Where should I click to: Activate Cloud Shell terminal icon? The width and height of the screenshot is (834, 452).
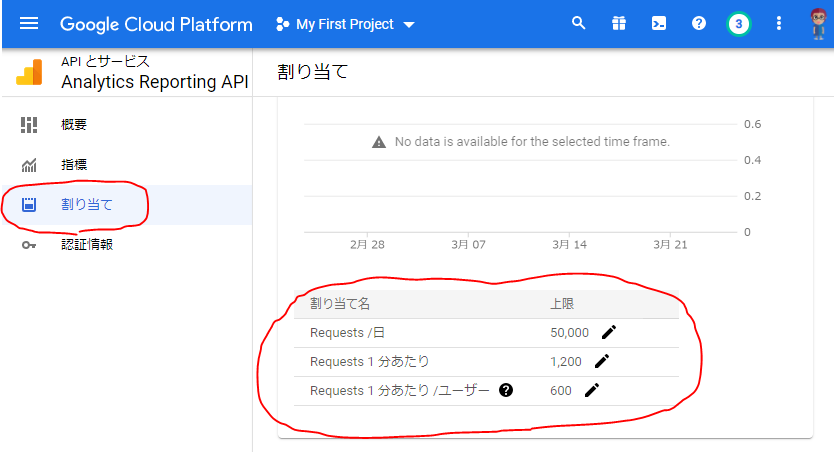(659, 23)
